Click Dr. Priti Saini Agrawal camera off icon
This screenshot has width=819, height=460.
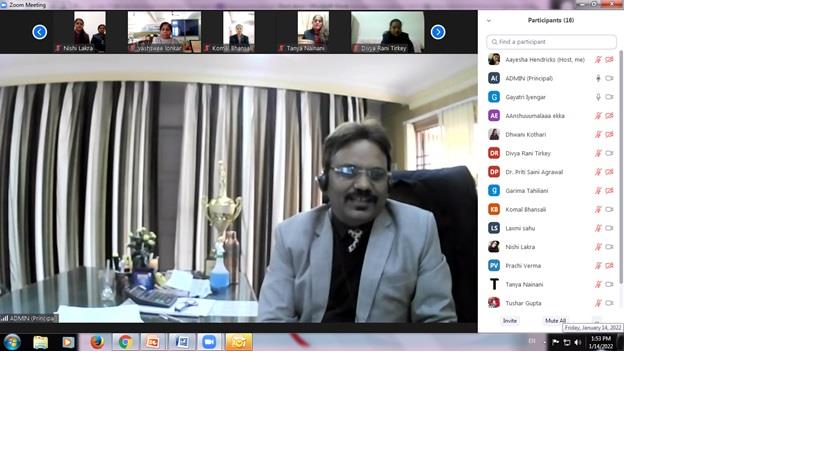609,172
